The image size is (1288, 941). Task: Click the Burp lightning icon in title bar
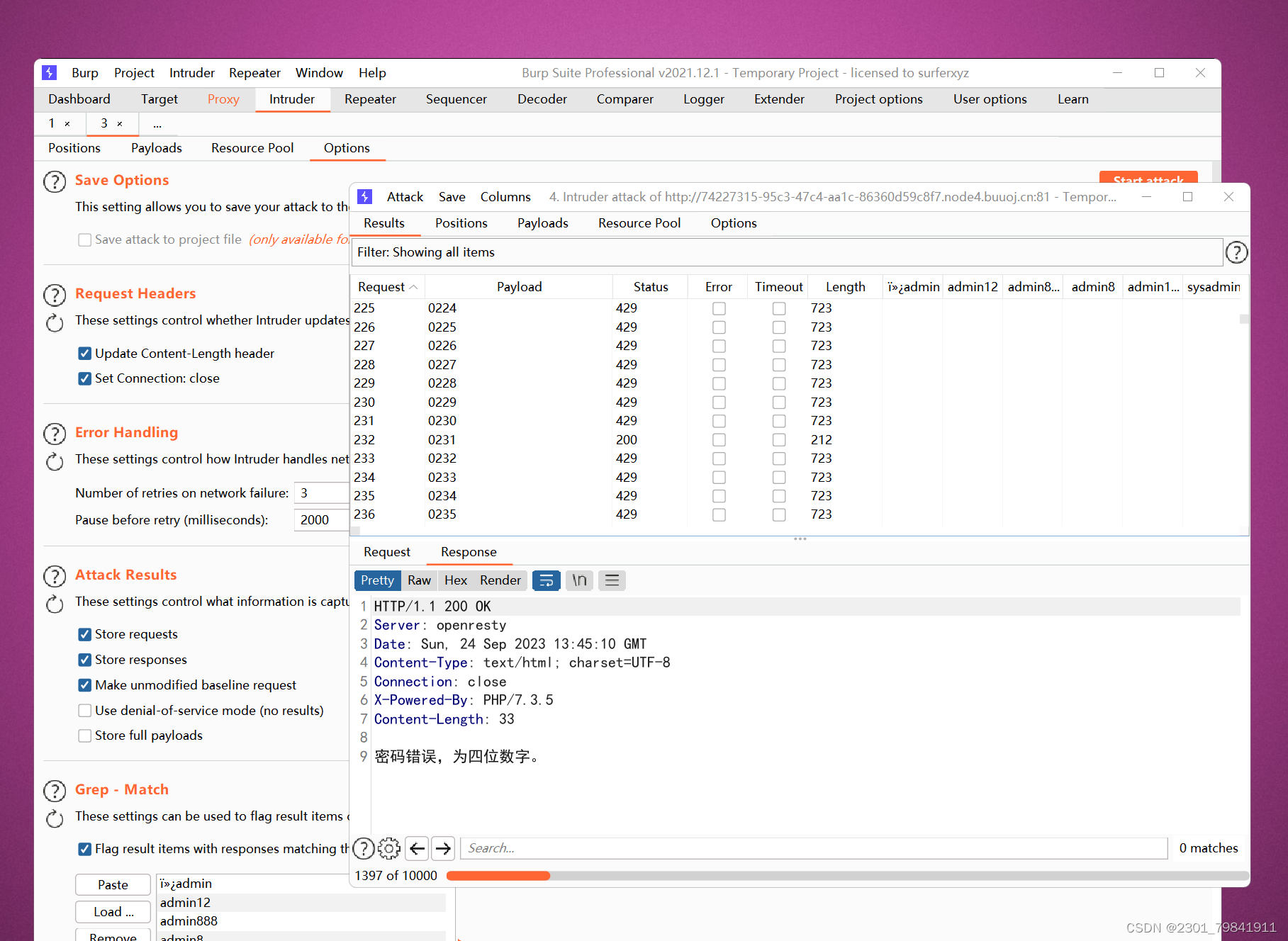click(x=48, y=72)
